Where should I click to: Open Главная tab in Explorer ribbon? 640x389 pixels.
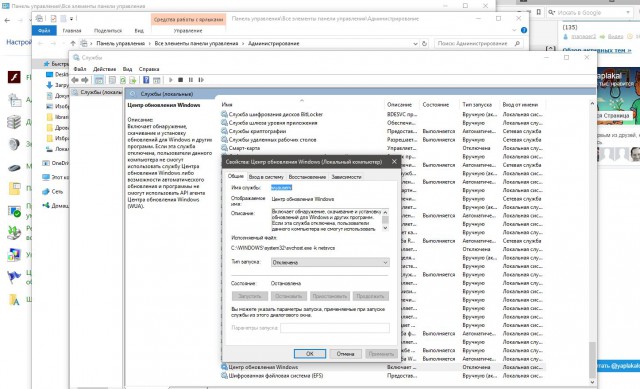(x=72, y=31)
